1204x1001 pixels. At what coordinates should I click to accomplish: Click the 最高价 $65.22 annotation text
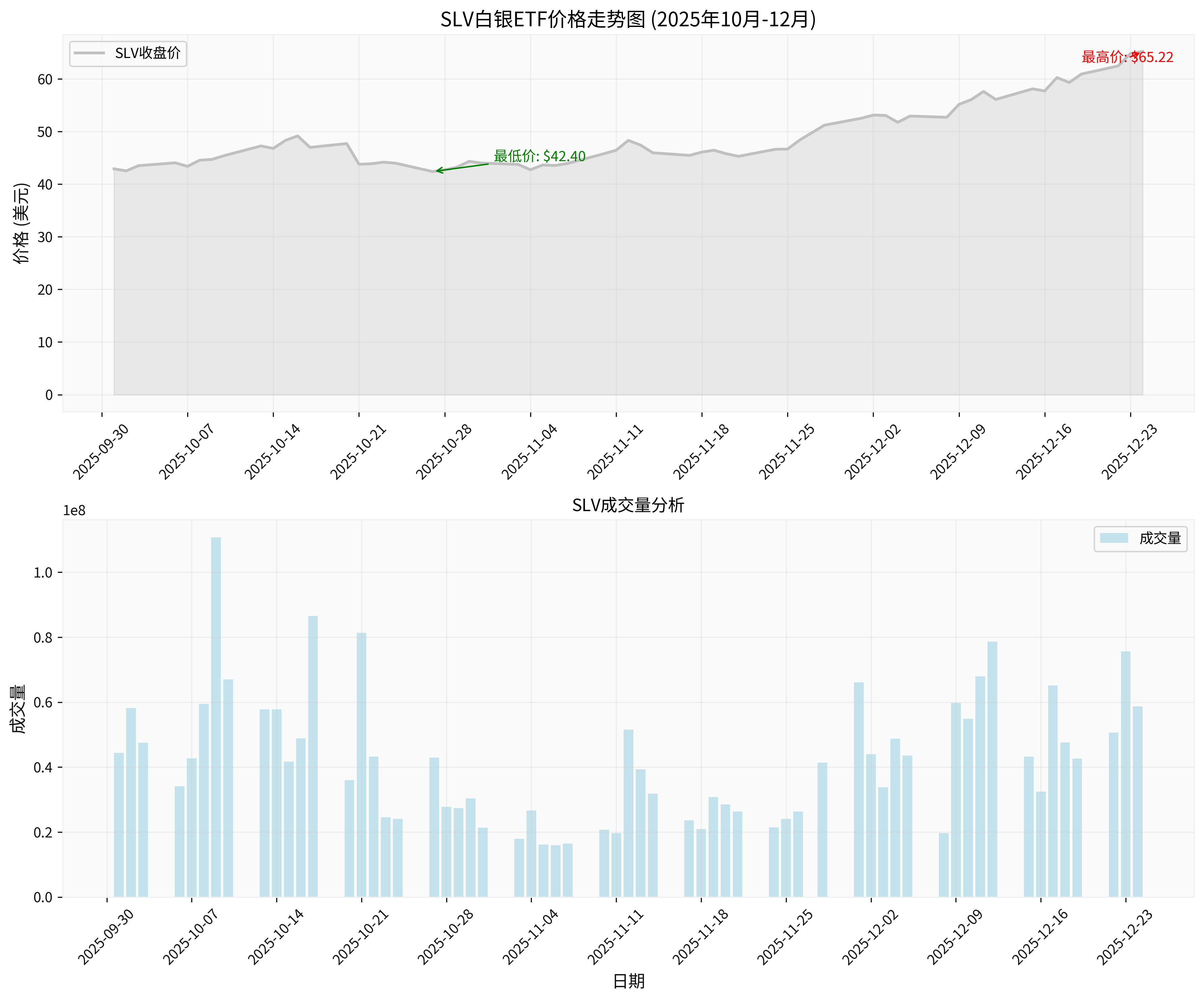pos(1126,57)
